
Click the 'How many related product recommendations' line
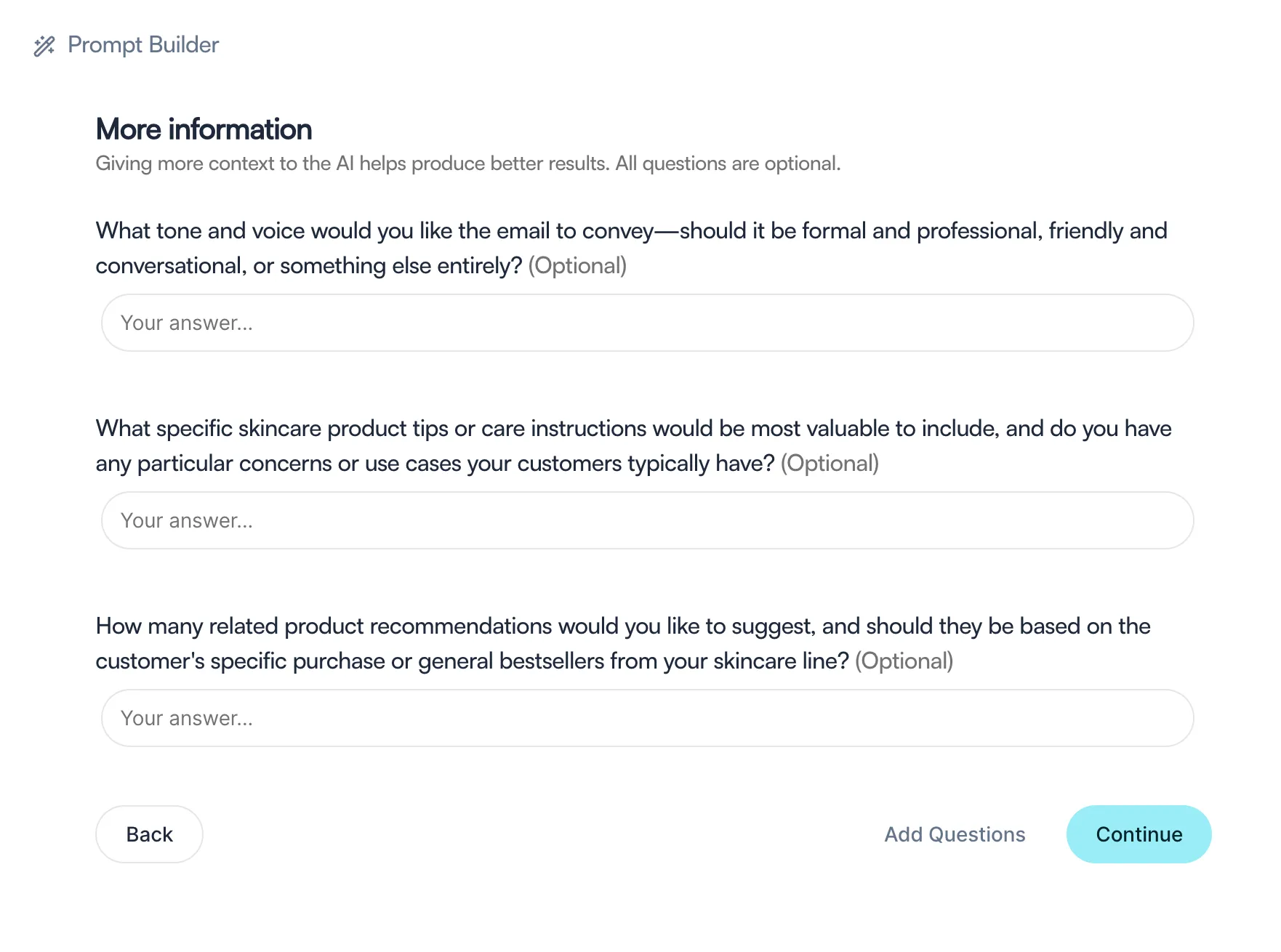coord(623,626)
